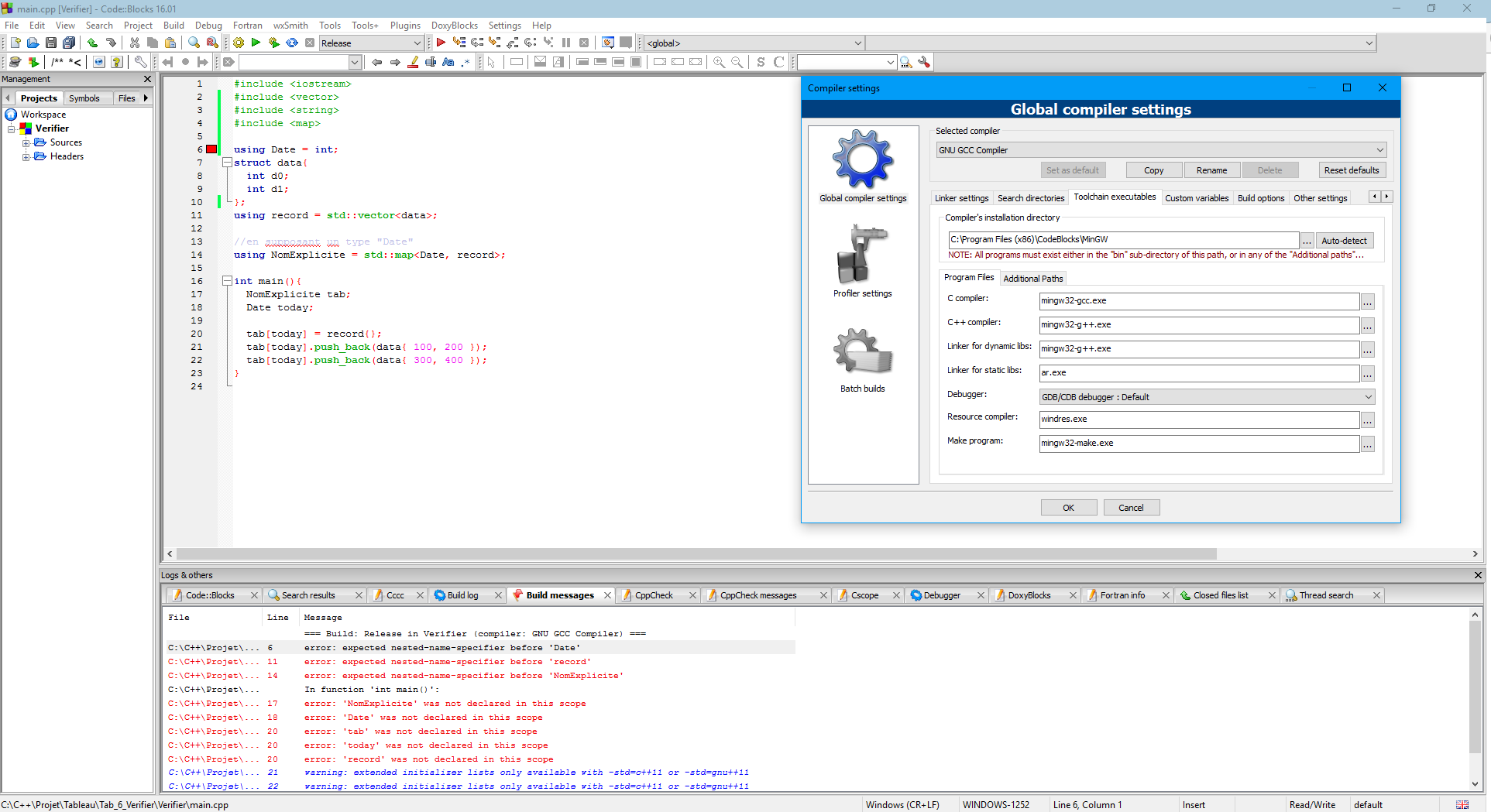The width and height of the screenshot is (1491, 812).
Task: Toggle the breakpoint on line 6
Action: coord(211,149)
